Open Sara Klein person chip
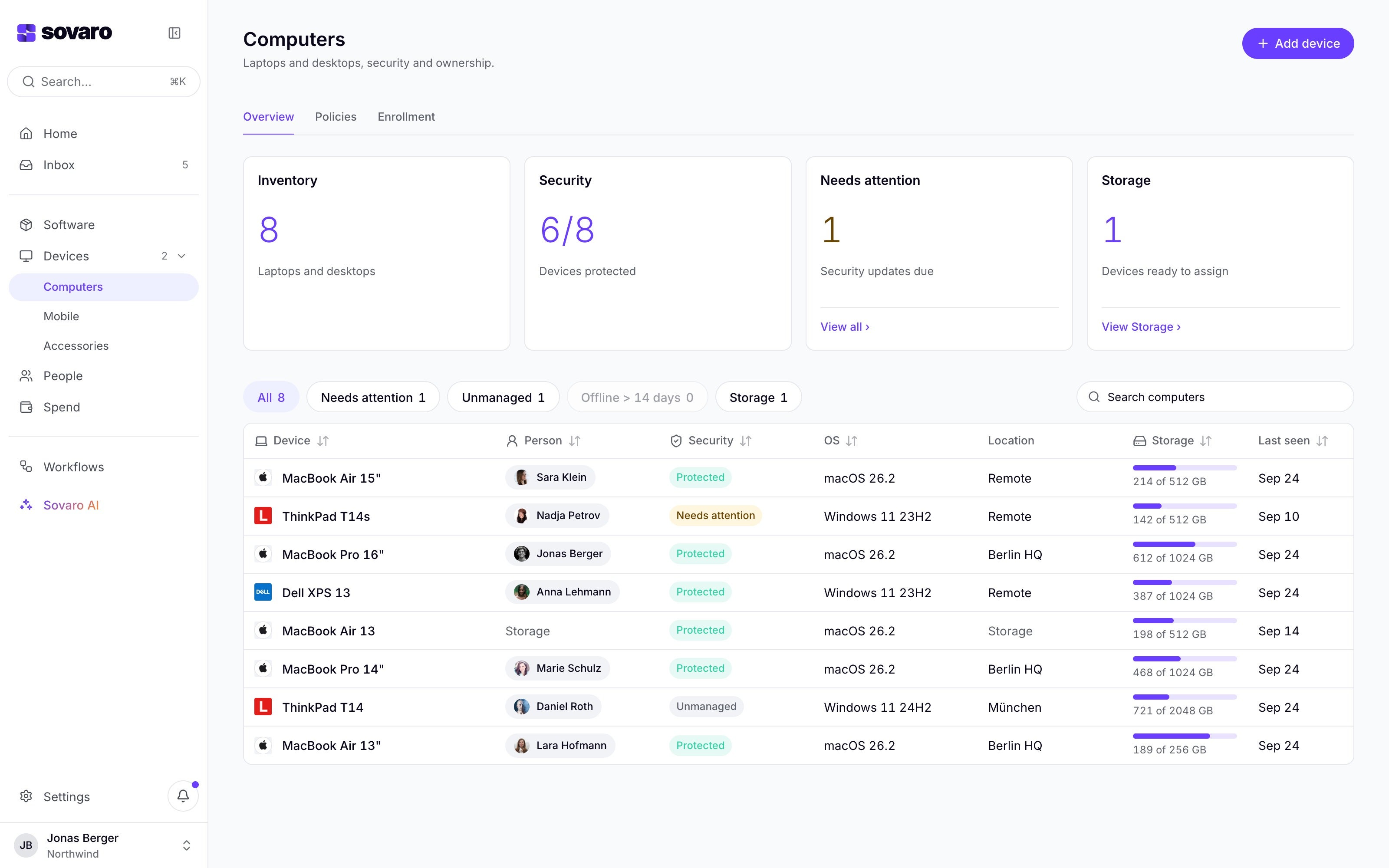This screenshot has height=868, width=1389. coord(550,478)
